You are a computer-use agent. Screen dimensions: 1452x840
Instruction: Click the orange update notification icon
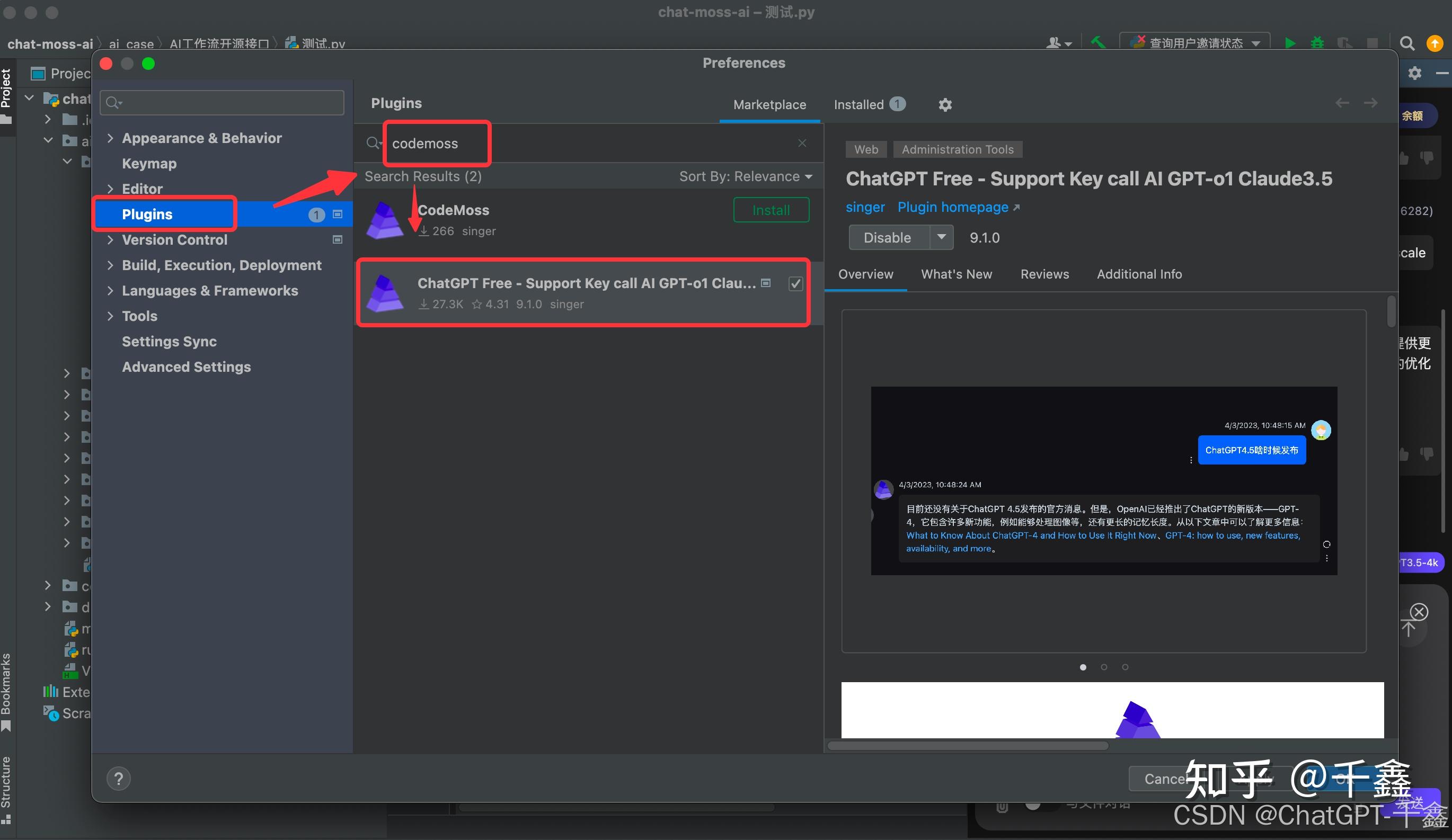tap(1434, 43)
